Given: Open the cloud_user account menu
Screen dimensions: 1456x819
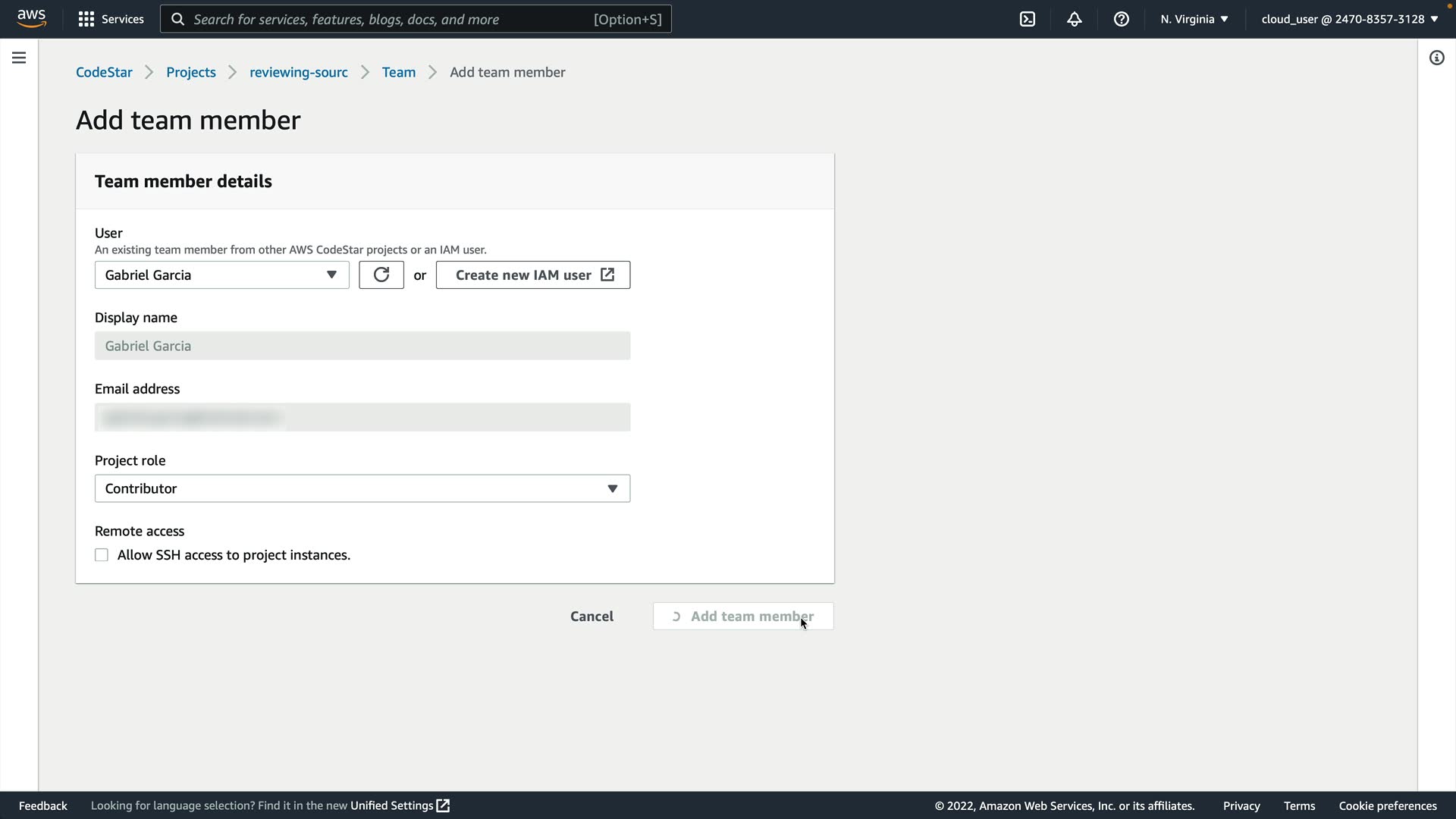Looking at the screenshot, I should point(1349,19).
